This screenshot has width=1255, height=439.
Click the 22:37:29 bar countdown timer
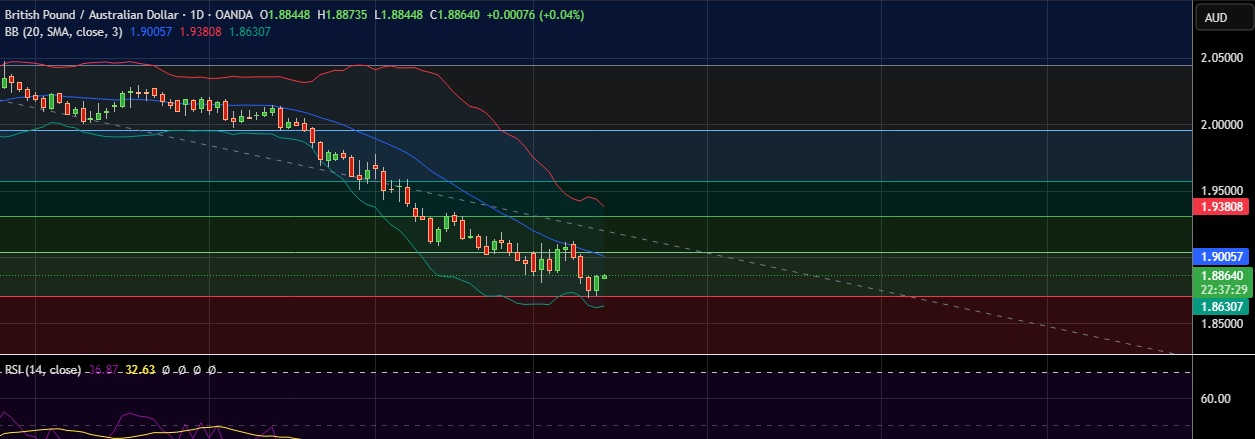pyautogui.click(x=1222, y=289)
